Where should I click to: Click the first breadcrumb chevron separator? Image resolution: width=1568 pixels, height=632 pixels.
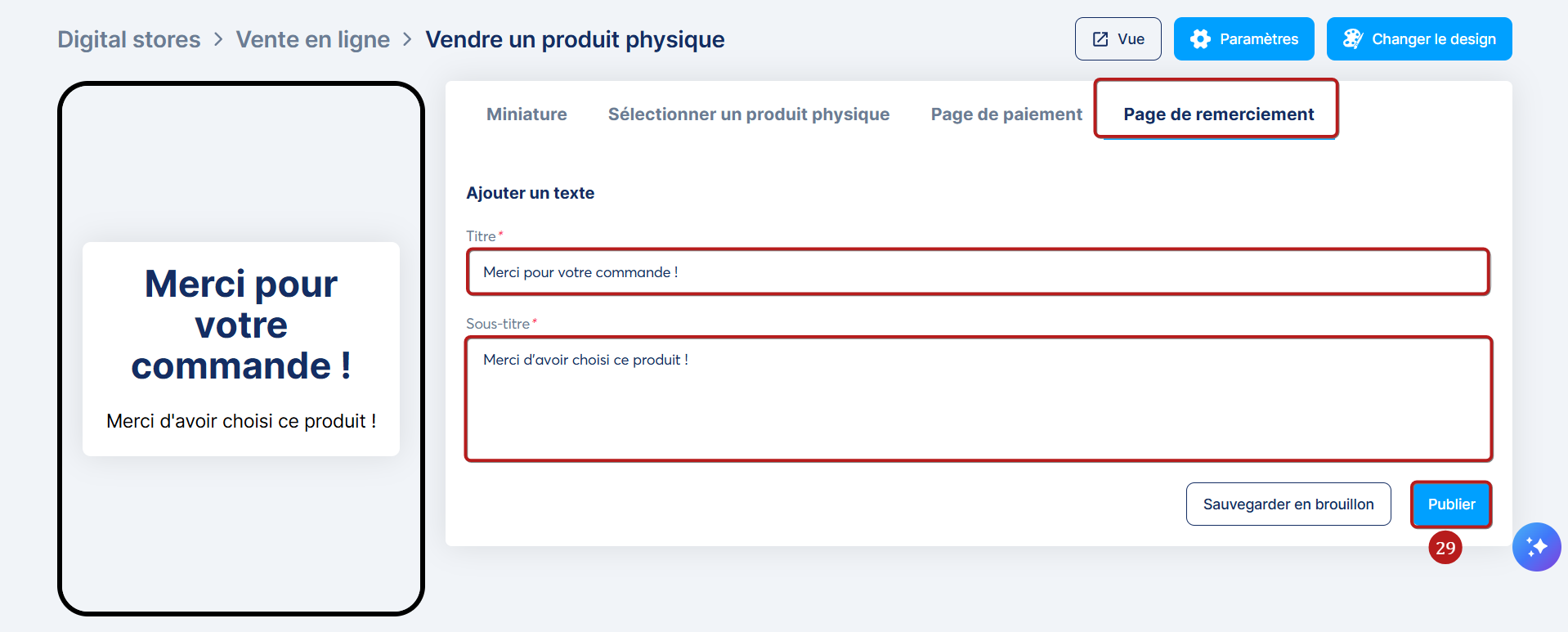click(x=218, y=39)
